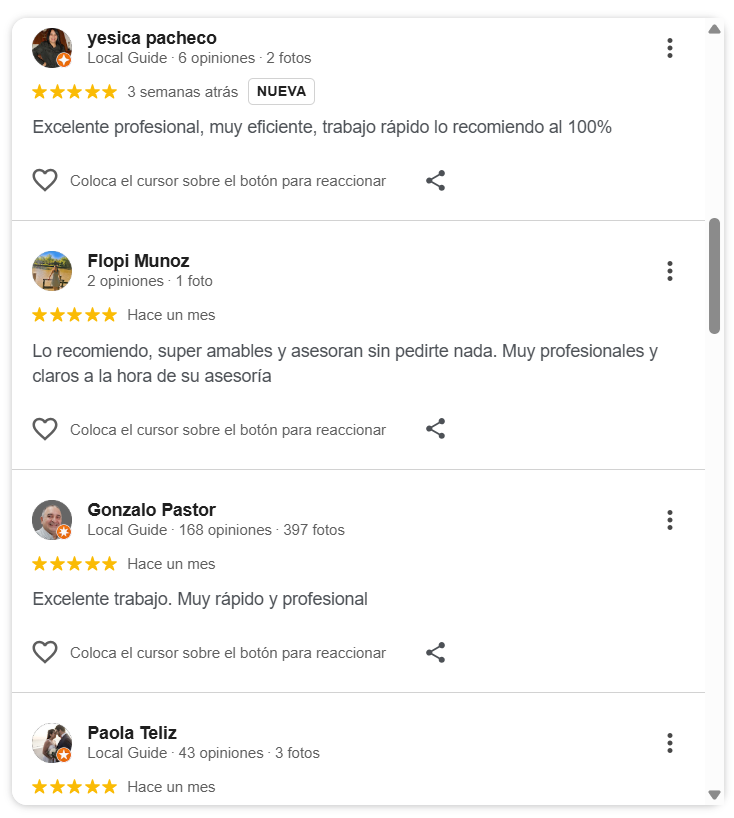734x818 pixels.
Task: Click the Flopi Munoz name link
Action: tap(138, 261)
